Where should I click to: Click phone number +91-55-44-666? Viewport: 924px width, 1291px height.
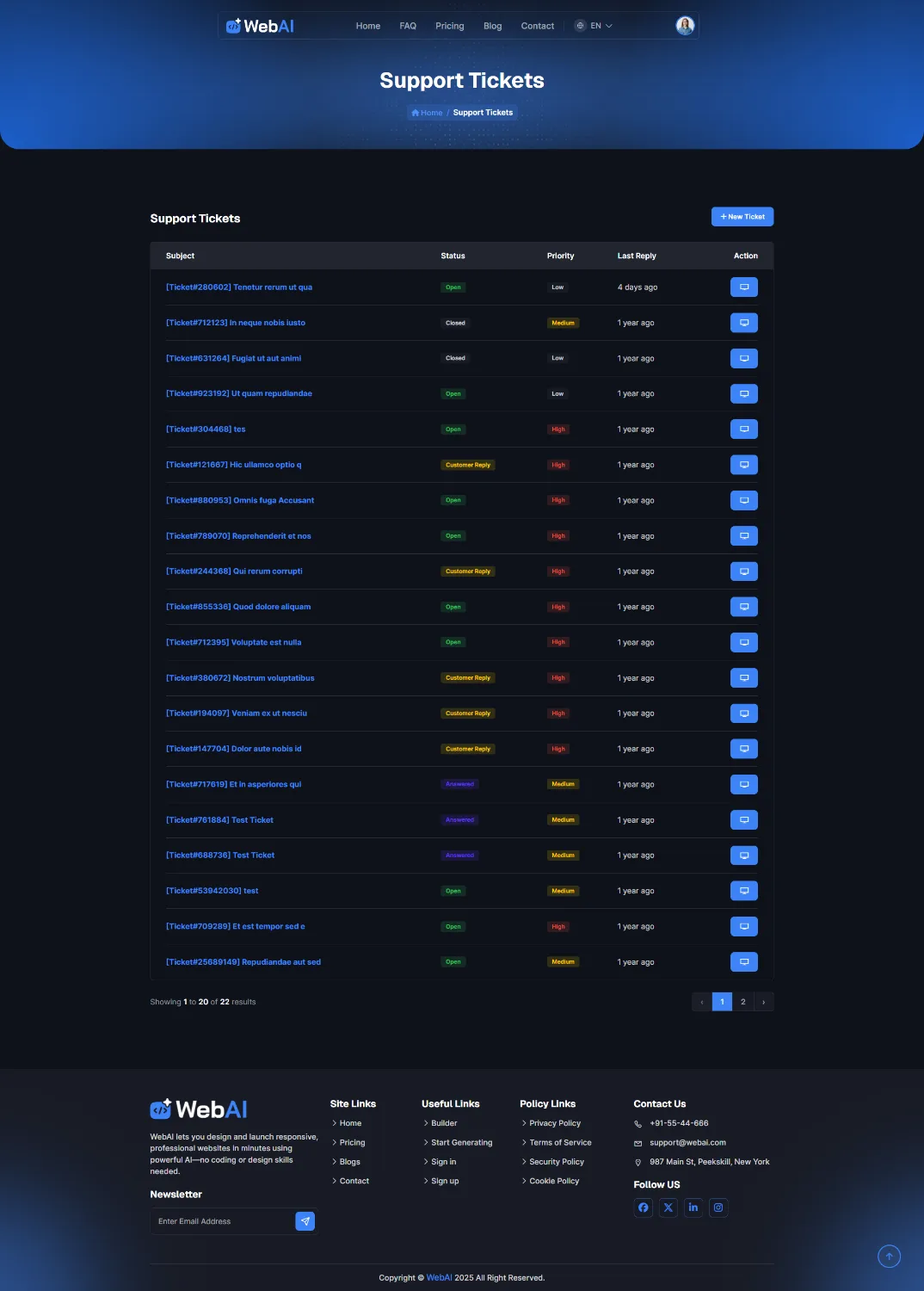pos(679,1123)
